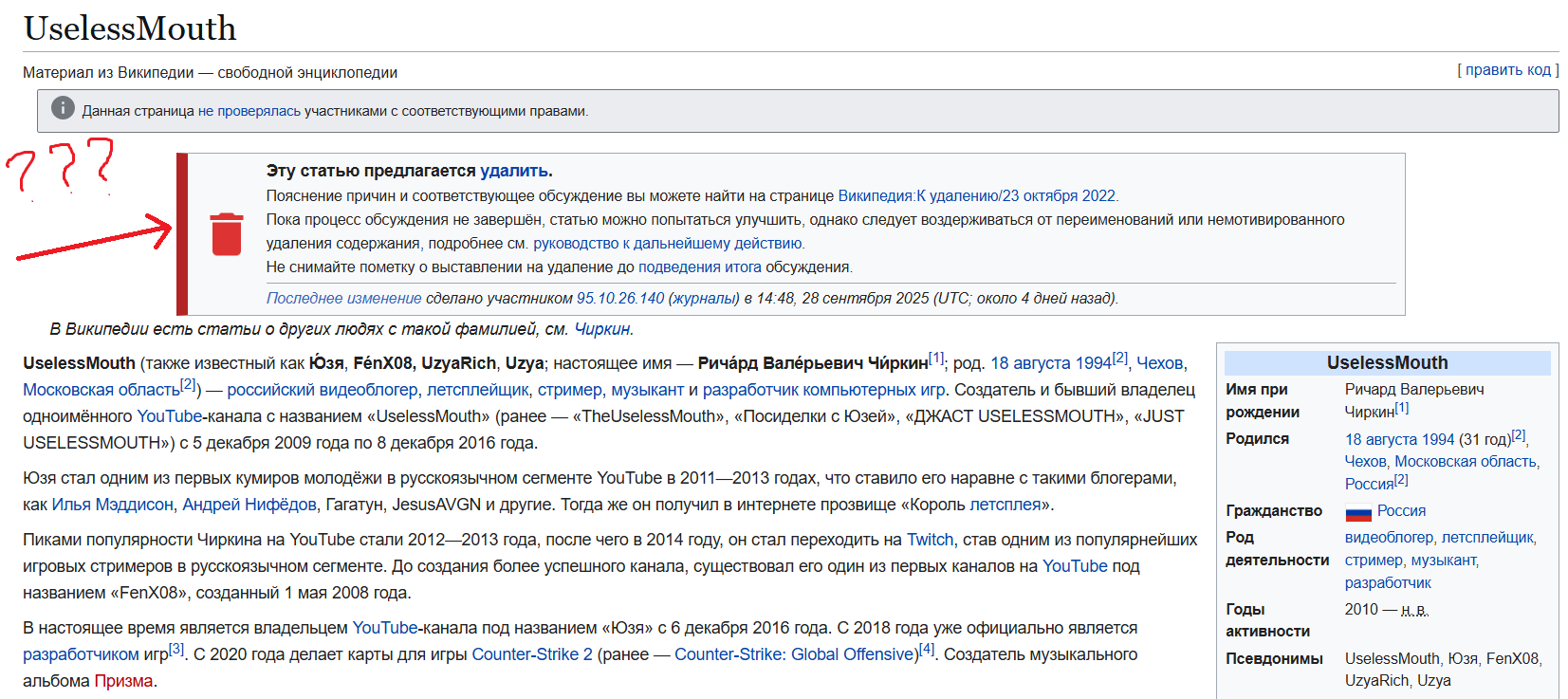Click the "н. в." abbreviation in Годы активности
Viewport: 1568px width, 699px height.
[1414, 610]
